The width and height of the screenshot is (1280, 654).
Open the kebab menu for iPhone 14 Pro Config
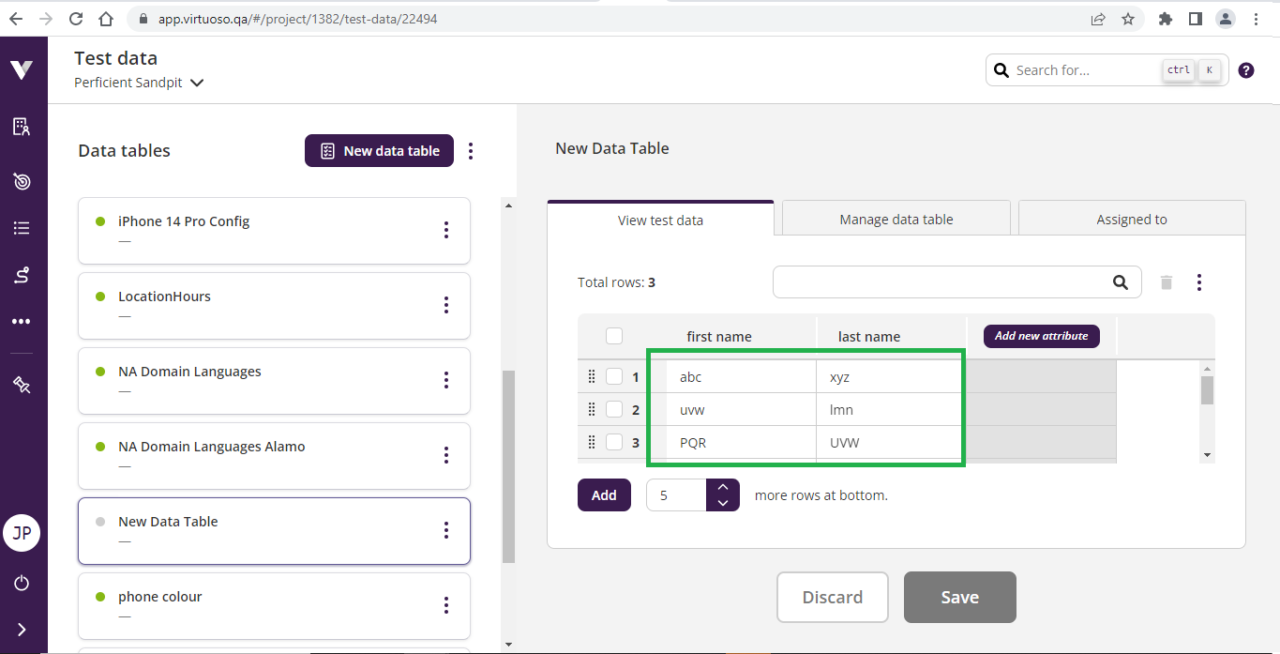446,230
